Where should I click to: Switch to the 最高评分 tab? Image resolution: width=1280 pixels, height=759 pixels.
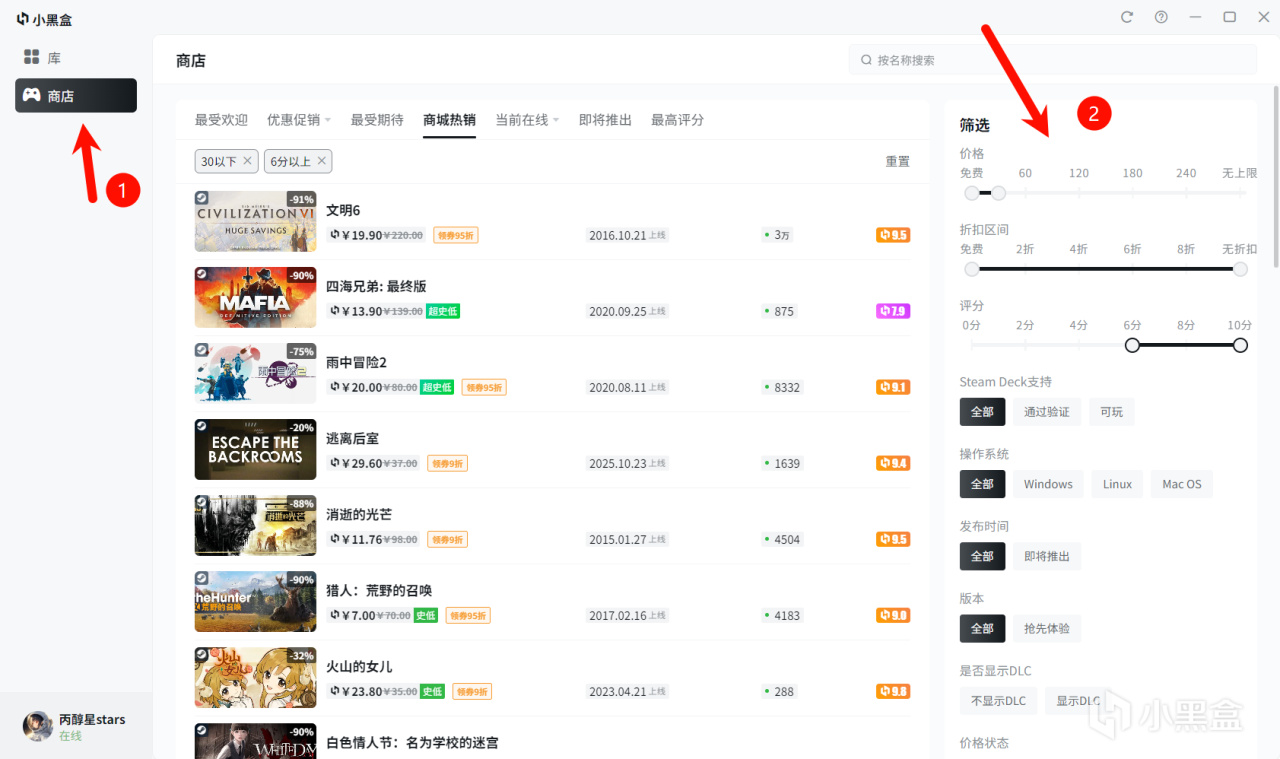[x=677, y=120]
